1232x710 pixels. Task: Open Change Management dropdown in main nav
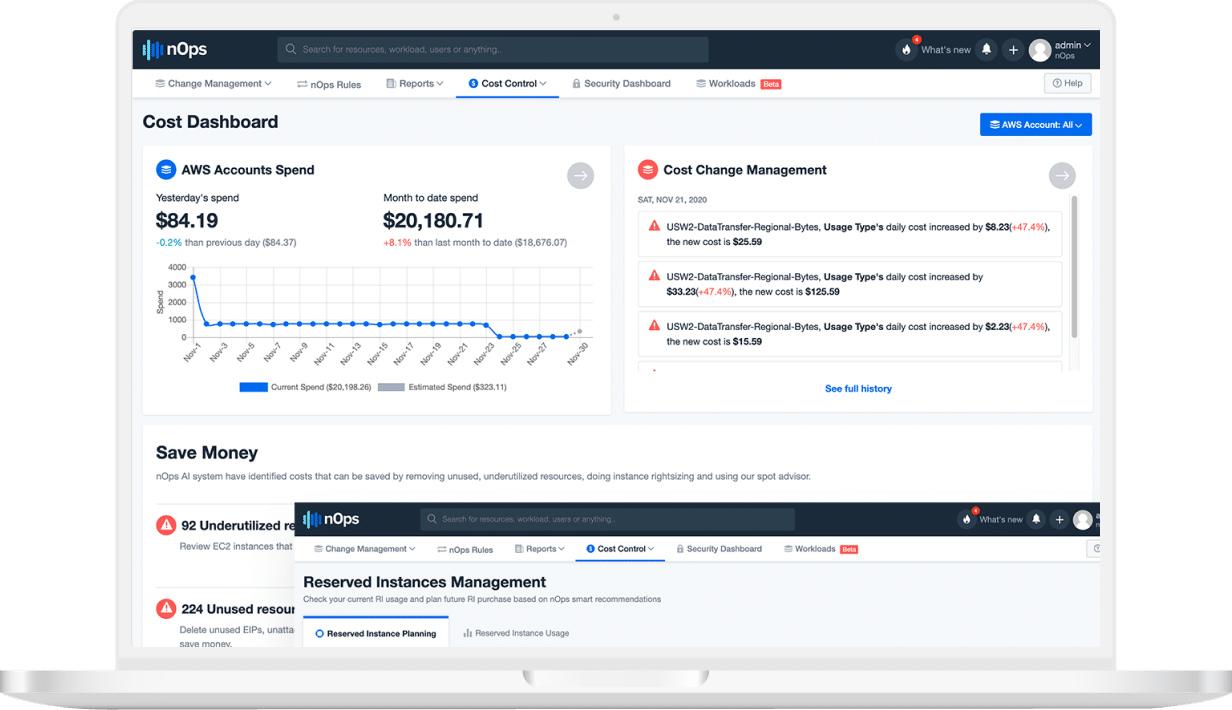coord(213,84)
